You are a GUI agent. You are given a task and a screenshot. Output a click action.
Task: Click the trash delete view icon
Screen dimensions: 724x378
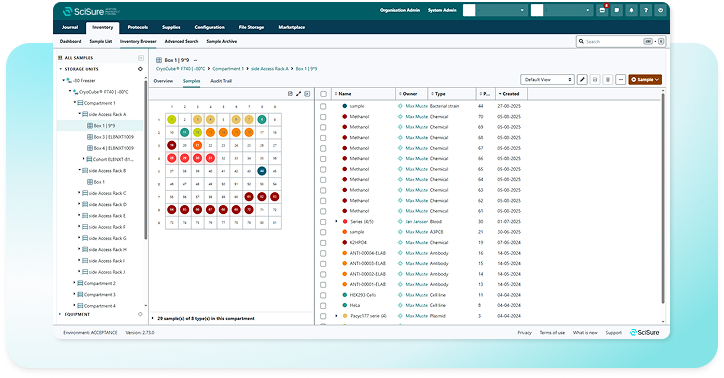pyautogui.click(x=608, y=80)
